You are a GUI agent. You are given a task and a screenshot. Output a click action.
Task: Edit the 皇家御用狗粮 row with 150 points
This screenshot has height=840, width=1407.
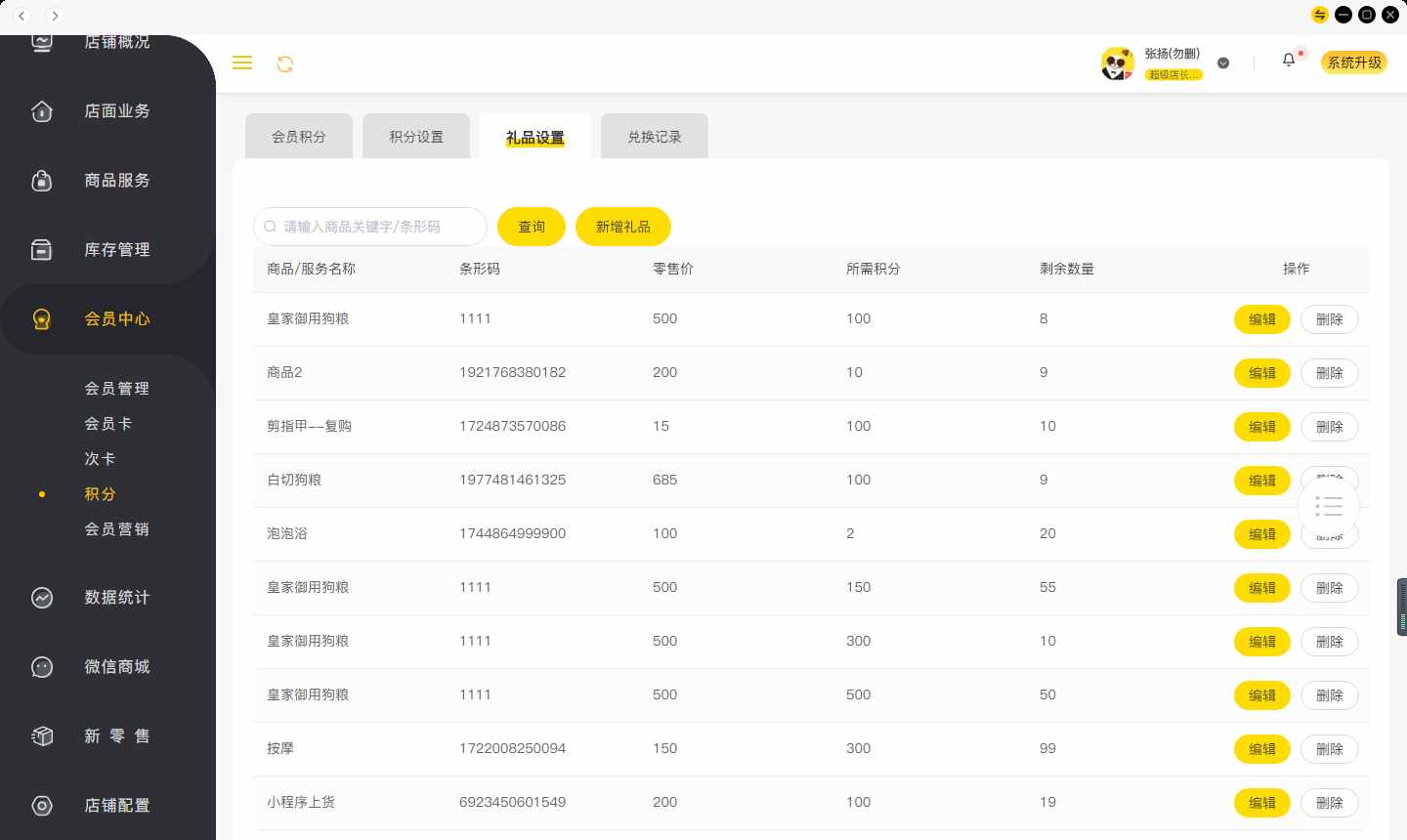coord(1262,588)
